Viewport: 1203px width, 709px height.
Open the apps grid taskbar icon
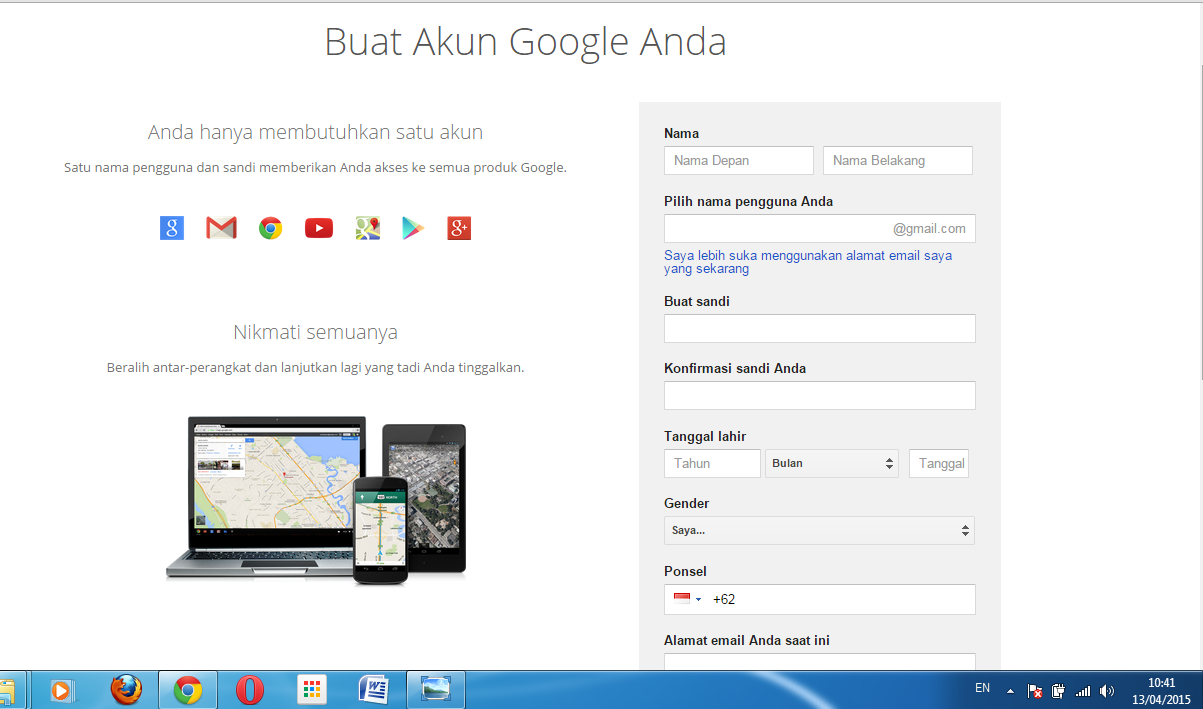312,690
